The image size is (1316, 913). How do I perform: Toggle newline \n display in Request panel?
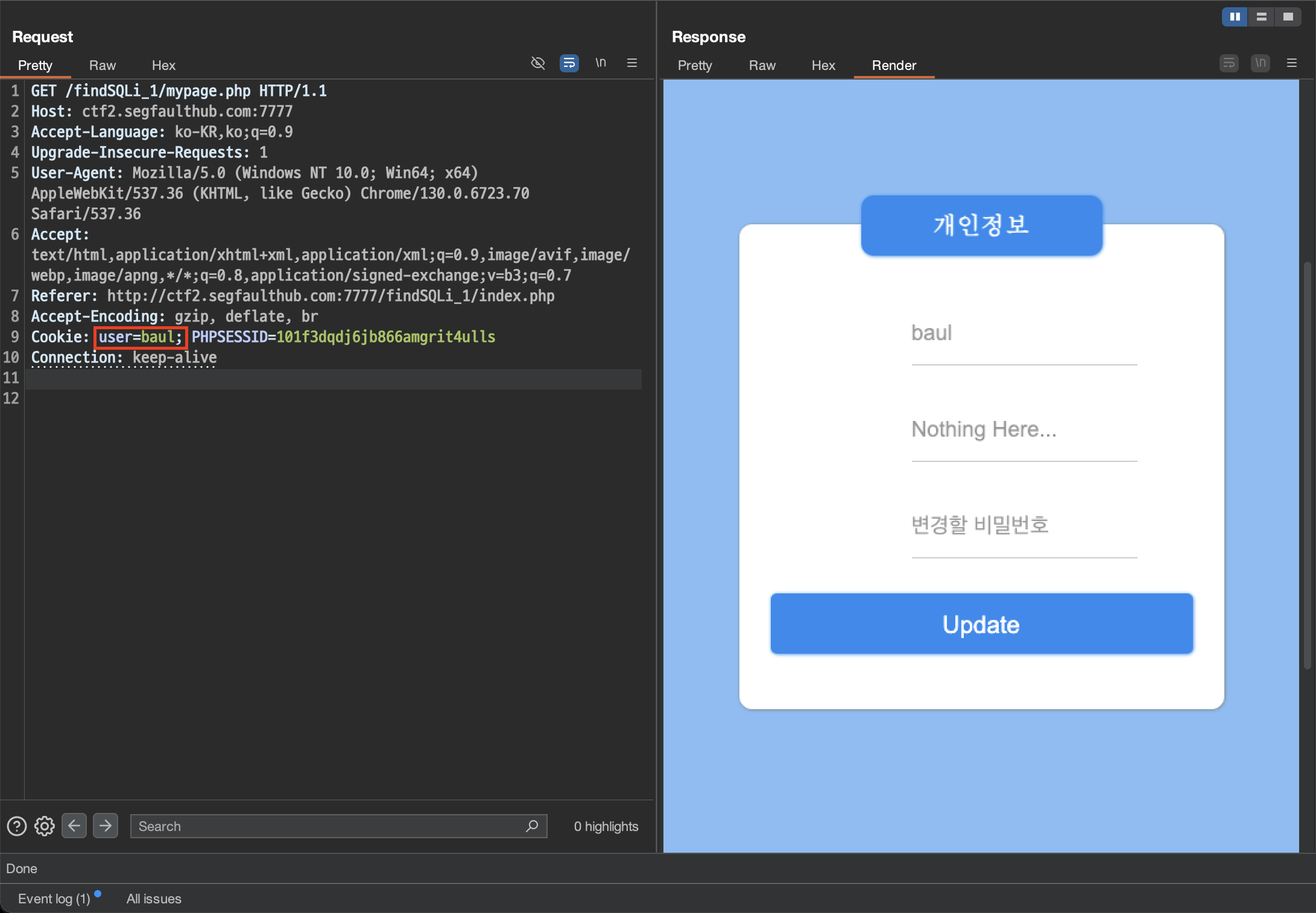coord(600,63)
